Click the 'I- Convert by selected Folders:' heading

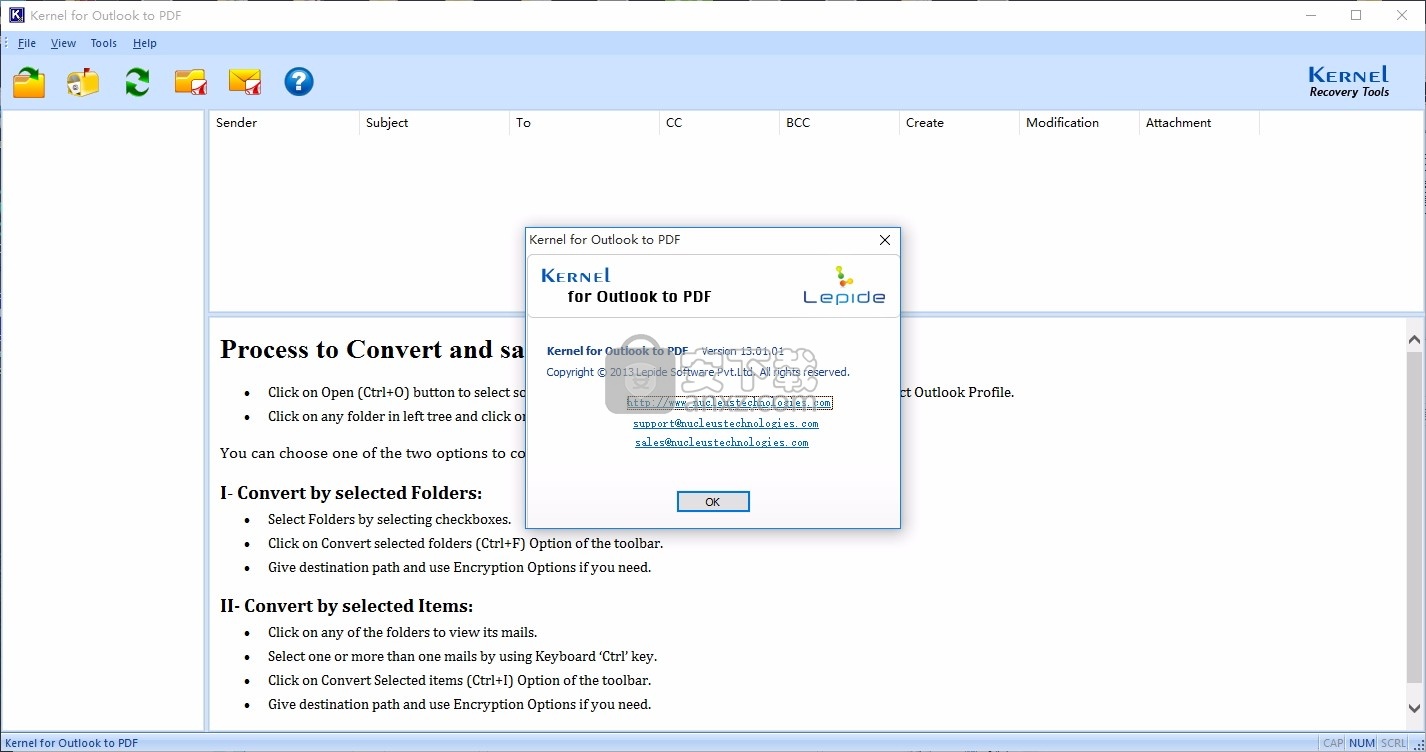pyautogui.click(x=351, y=493)
